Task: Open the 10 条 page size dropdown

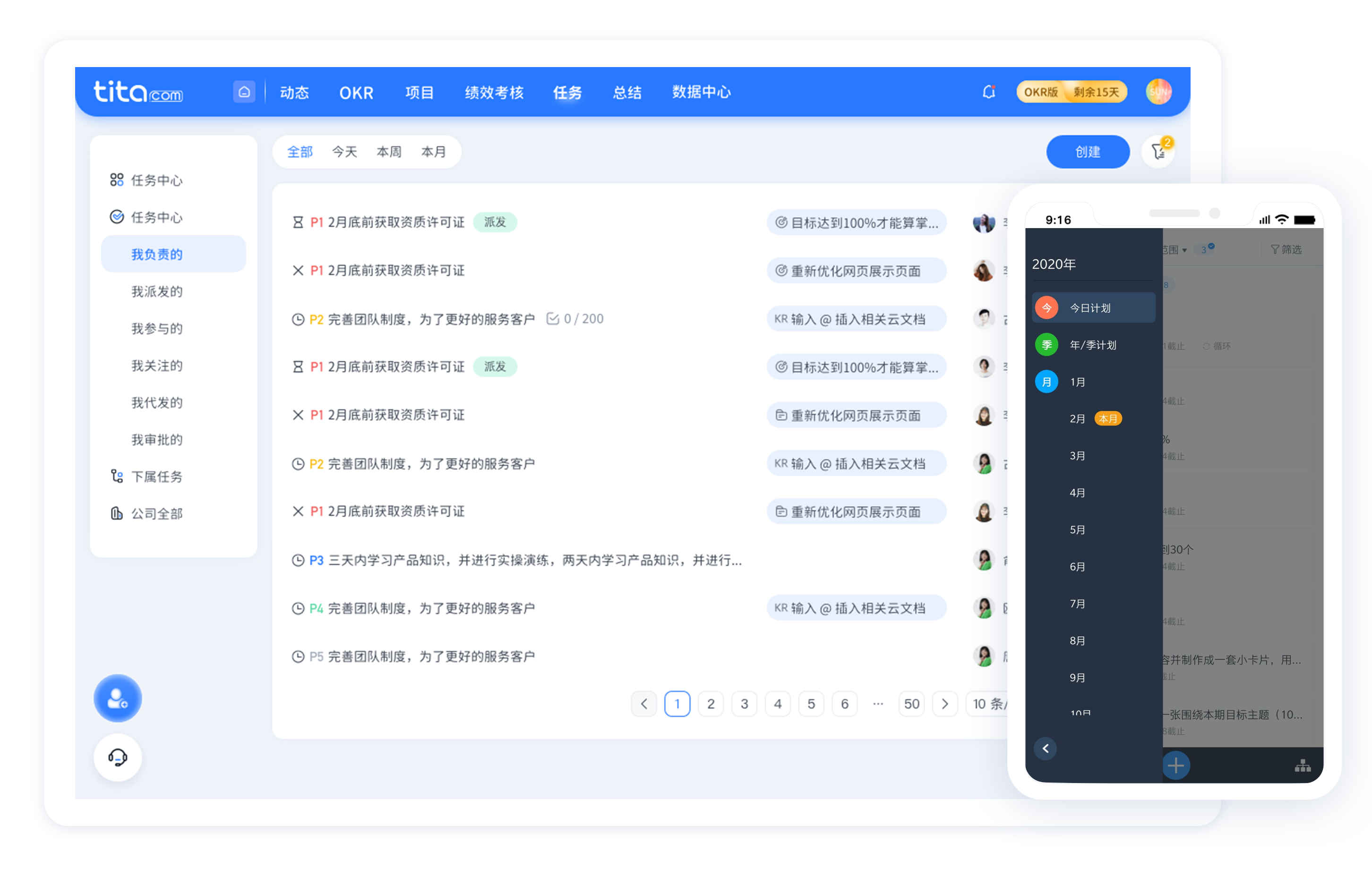Action: 988,704
